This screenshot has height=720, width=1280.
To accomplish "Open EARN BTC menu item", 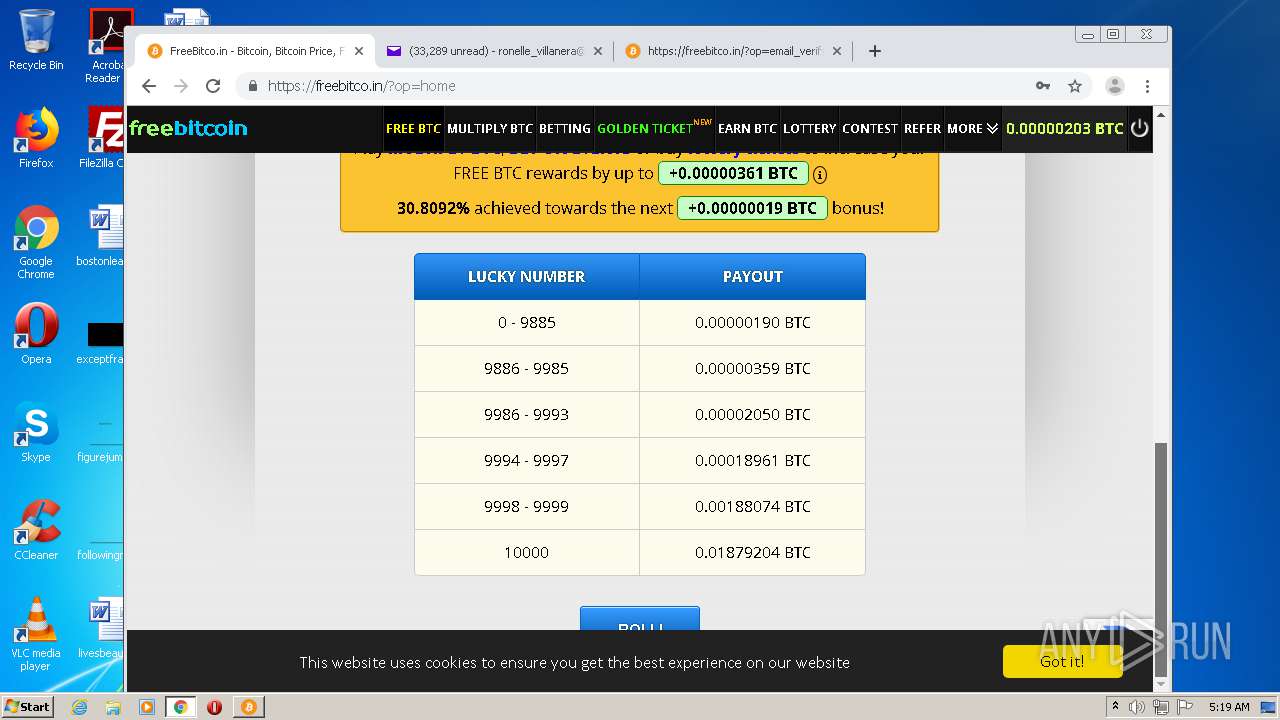I will tap(747, 128).
